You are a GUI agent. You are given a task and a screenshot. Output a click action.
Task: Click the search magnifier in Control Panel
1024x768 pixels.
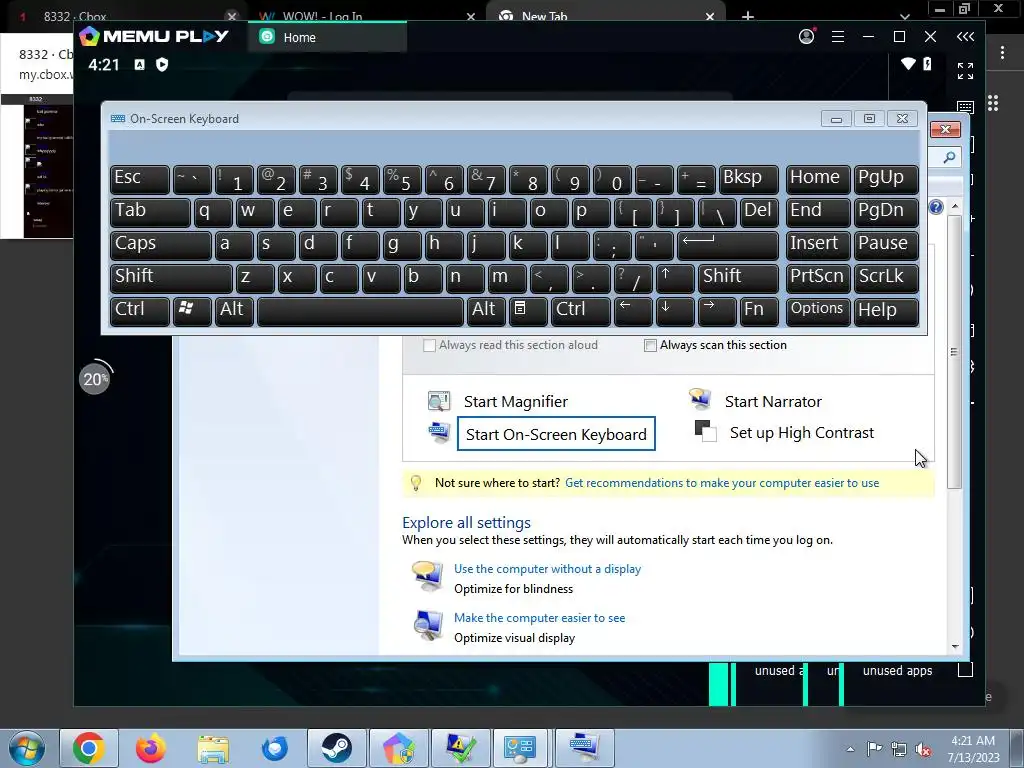[x=949, y=157]
